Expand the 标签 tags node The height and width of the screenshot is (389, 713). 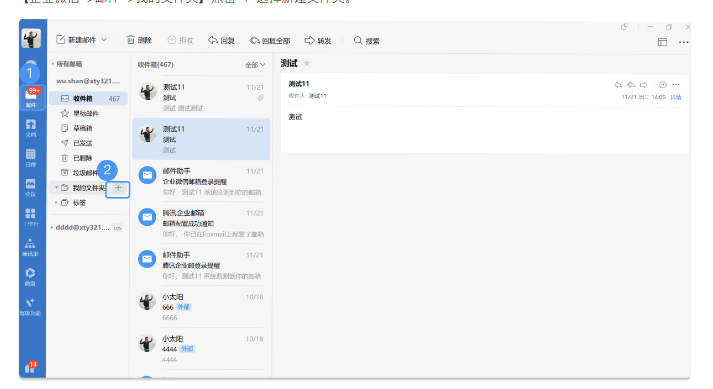[56, 202]
